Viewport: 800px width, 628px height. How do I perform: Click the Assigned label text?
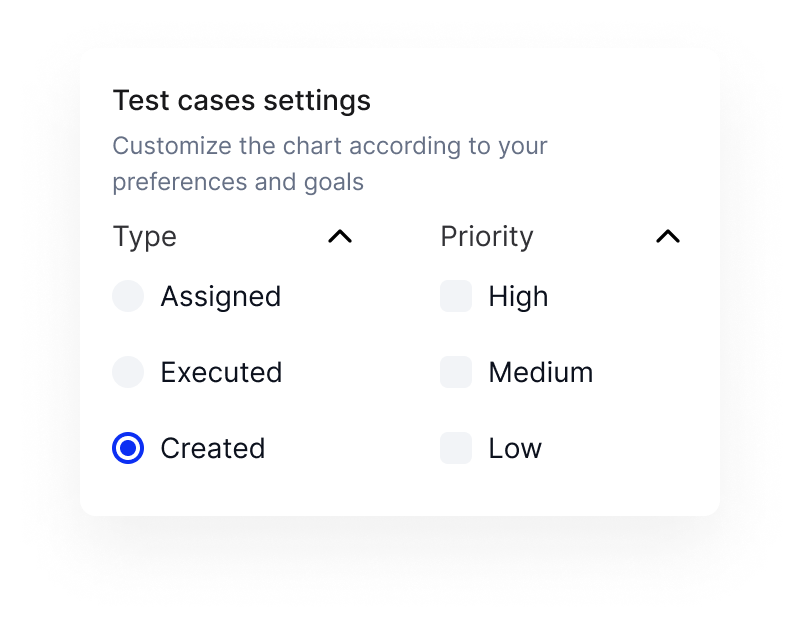coord(221,297)
